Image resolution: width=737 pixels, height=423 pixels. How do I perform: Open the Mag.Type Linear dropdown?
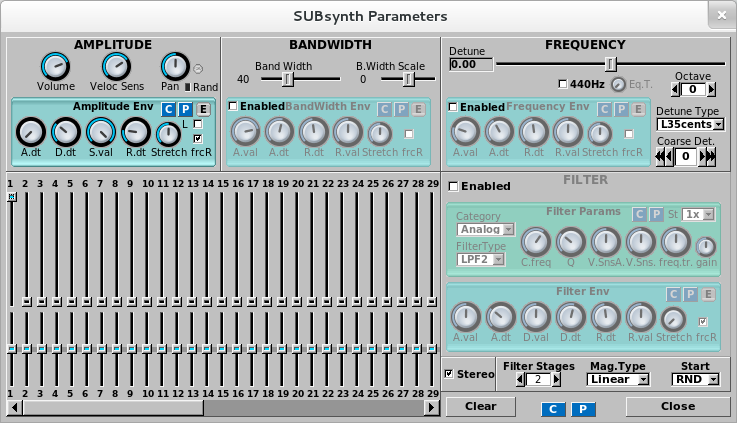point(618,379)
